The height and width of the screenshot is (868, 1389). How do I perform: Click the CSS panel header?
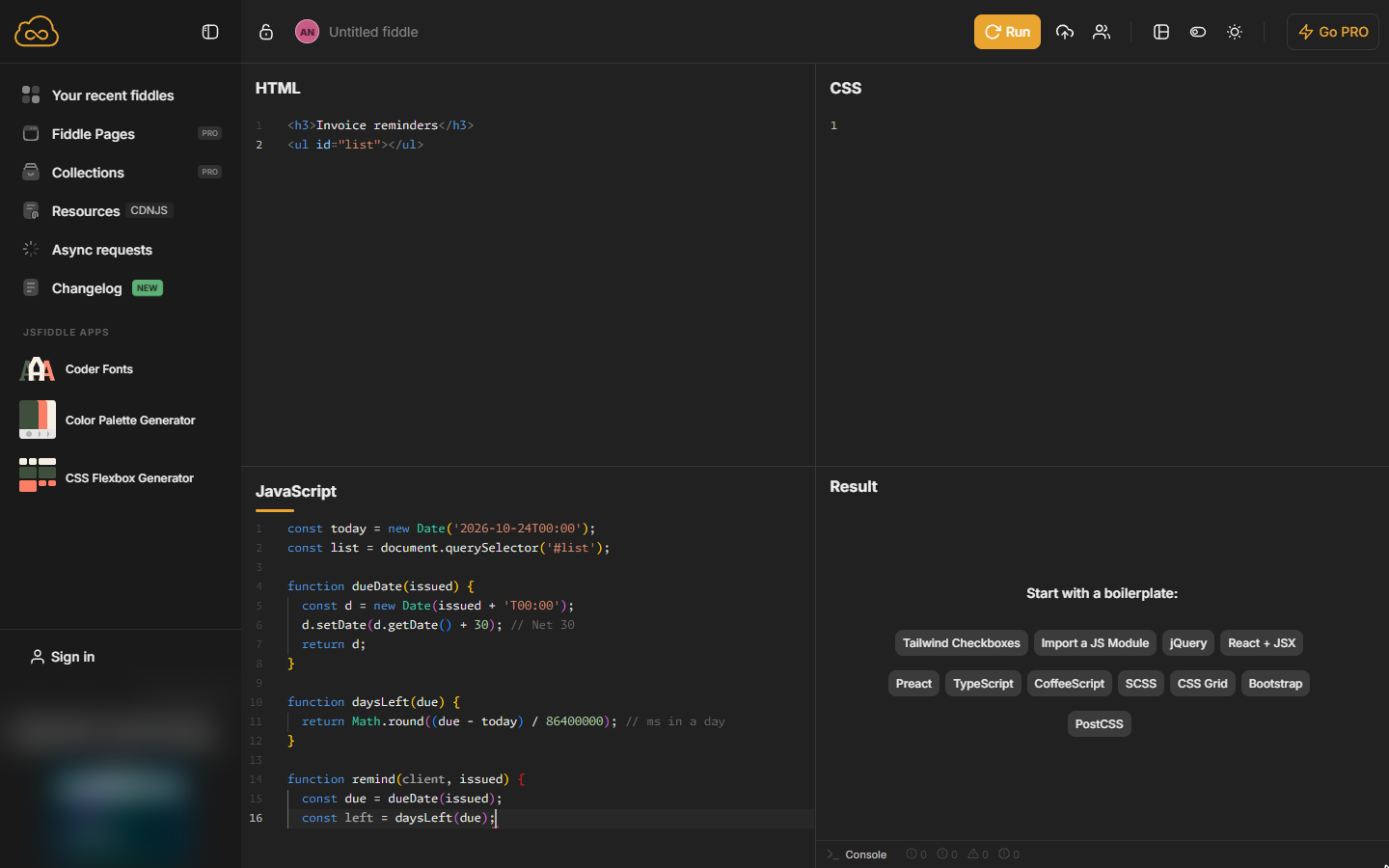point(845,88)
